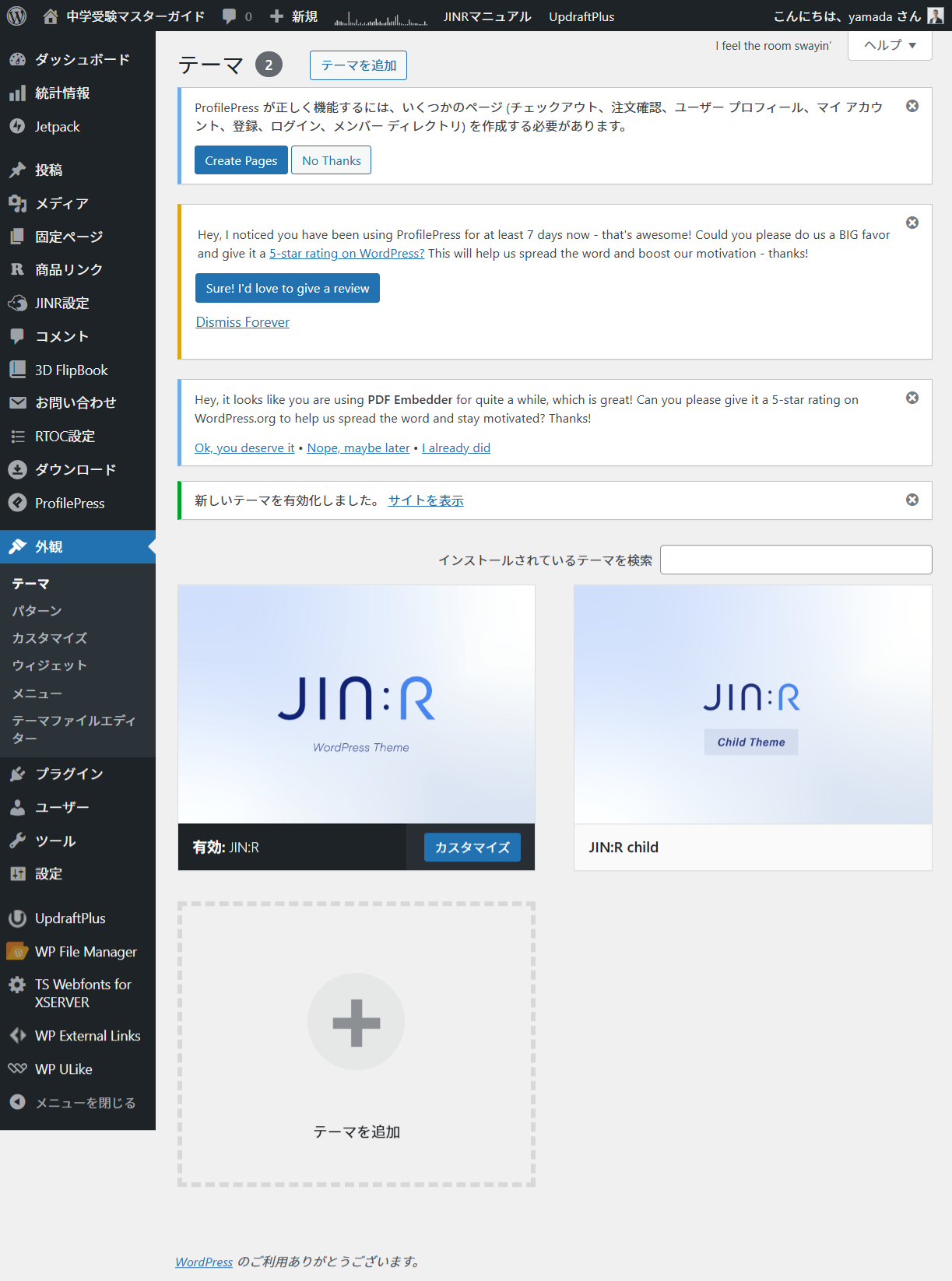The image size is (952, 1281).
Task: Click the installed themes search field
Action: (x=796, y=560)
